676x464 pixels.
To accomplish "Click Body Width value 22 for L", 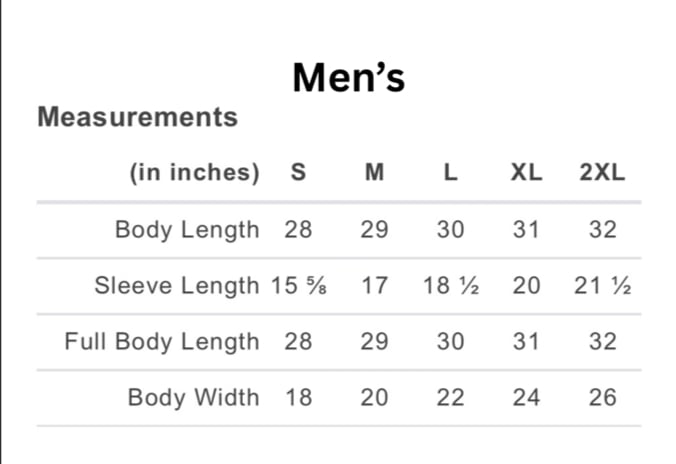I will click(451, 397).
